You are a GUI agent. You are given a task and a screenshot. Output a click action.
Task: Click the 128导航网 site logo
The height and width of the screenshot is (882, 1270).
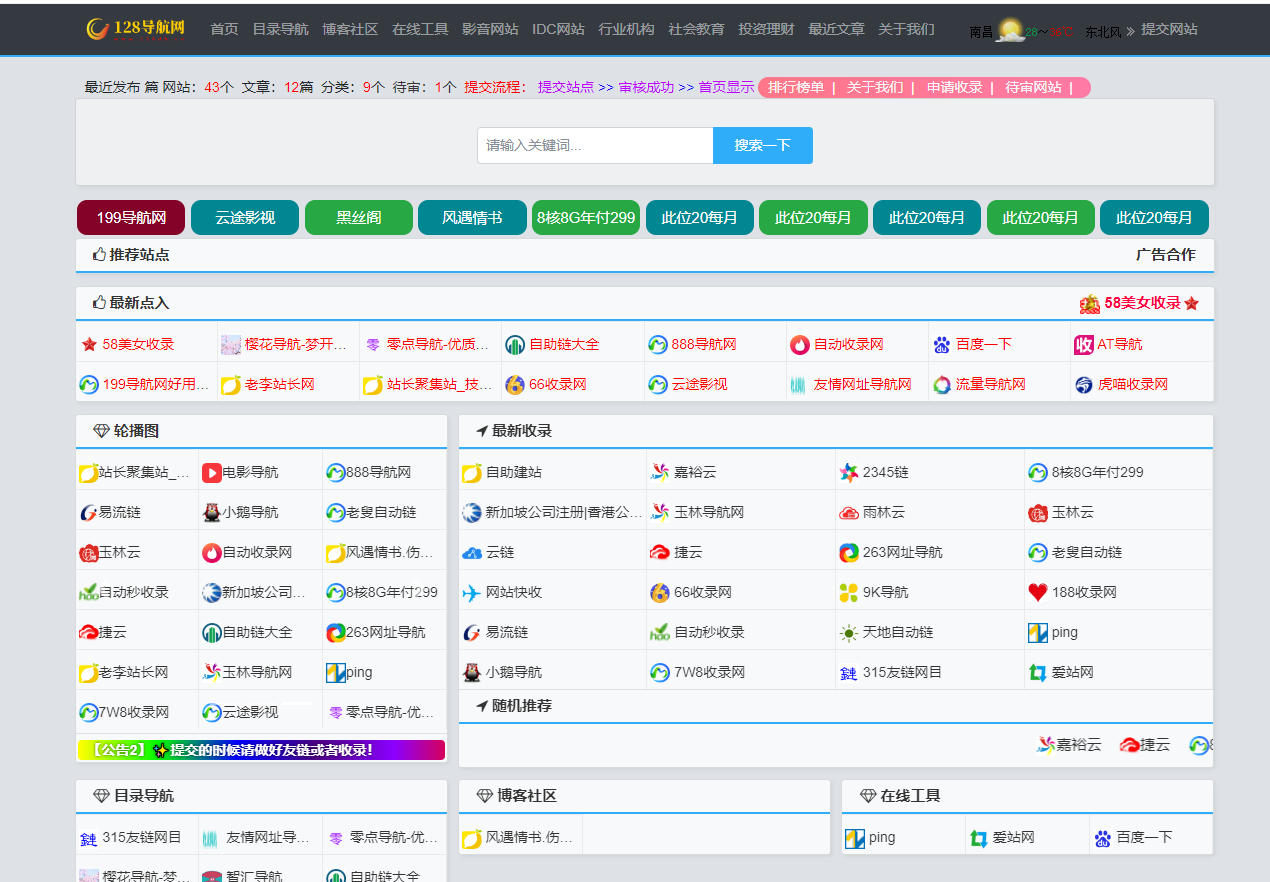pyautogui.click(x=136, y=28)
